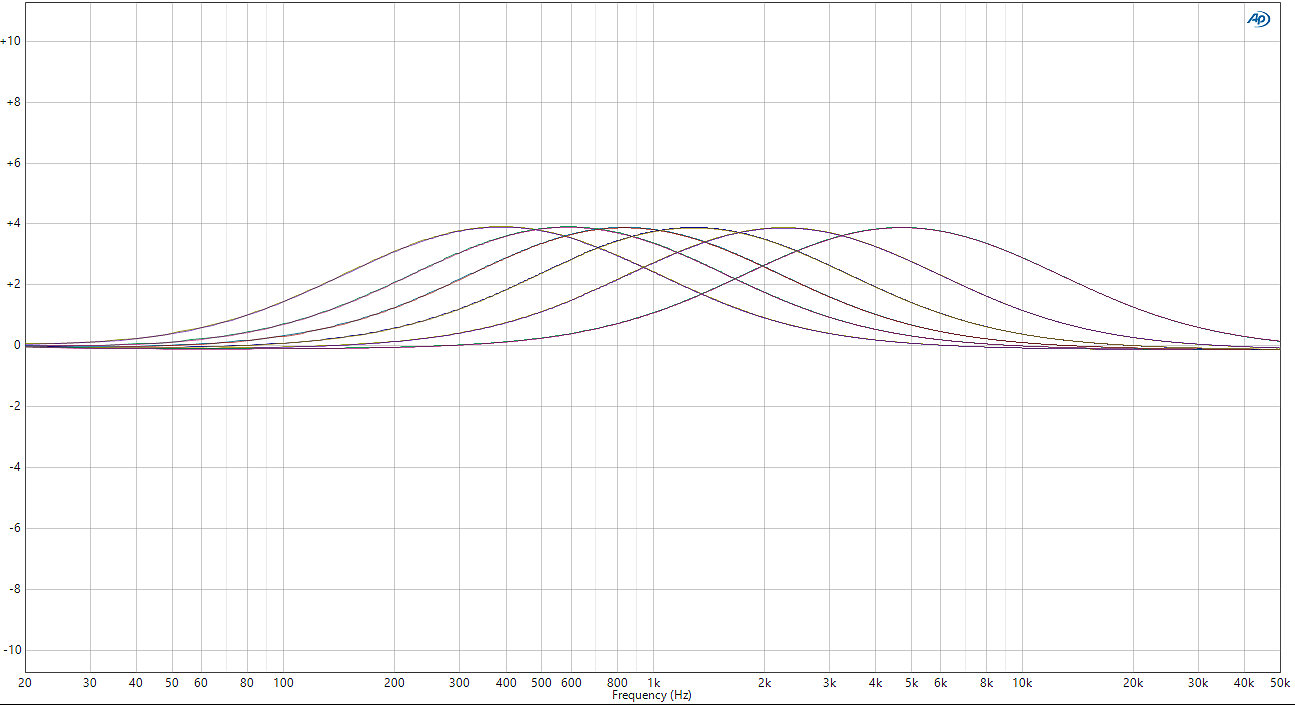Select the '500' Hz frequency tick label

[x=541, y=683]
